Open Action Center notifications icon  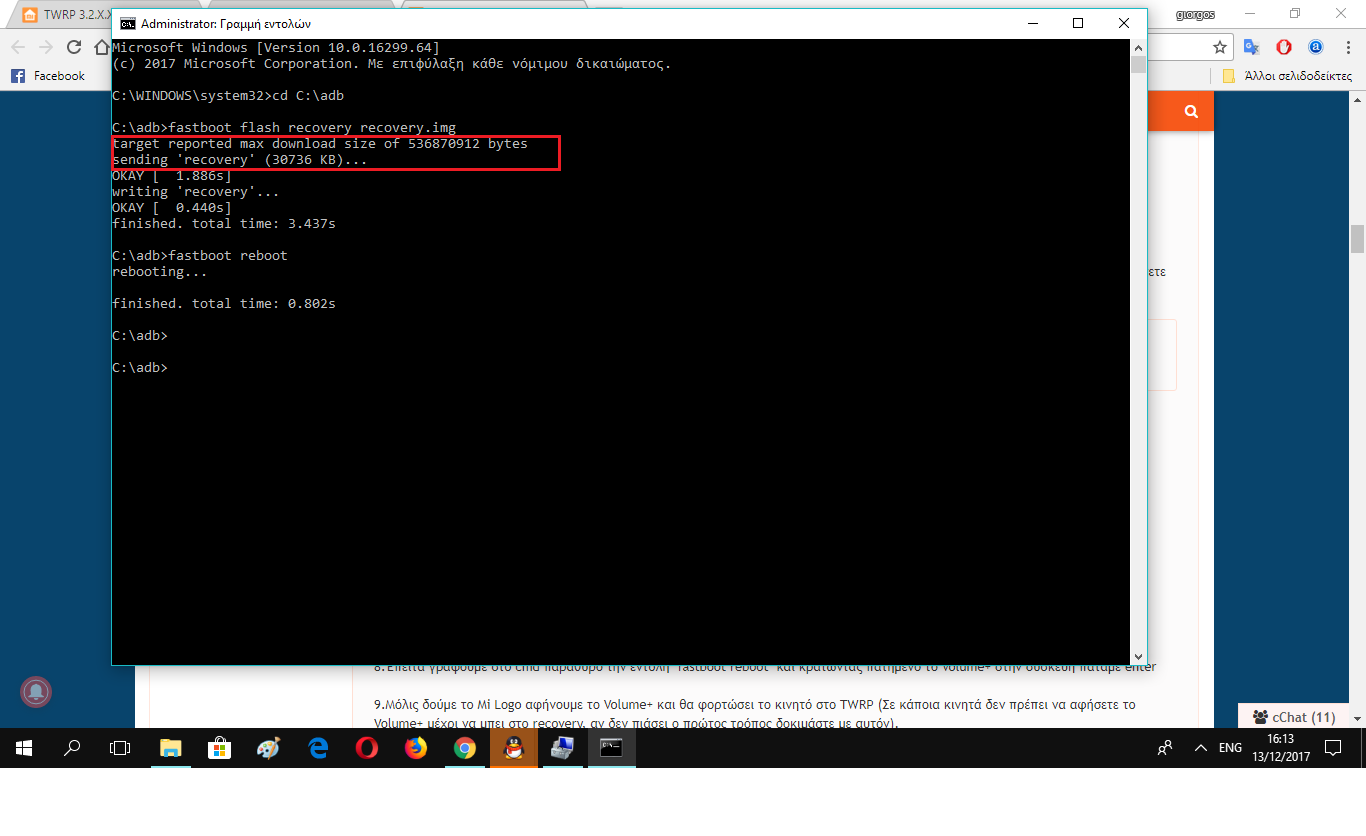tap(1333, 747)
